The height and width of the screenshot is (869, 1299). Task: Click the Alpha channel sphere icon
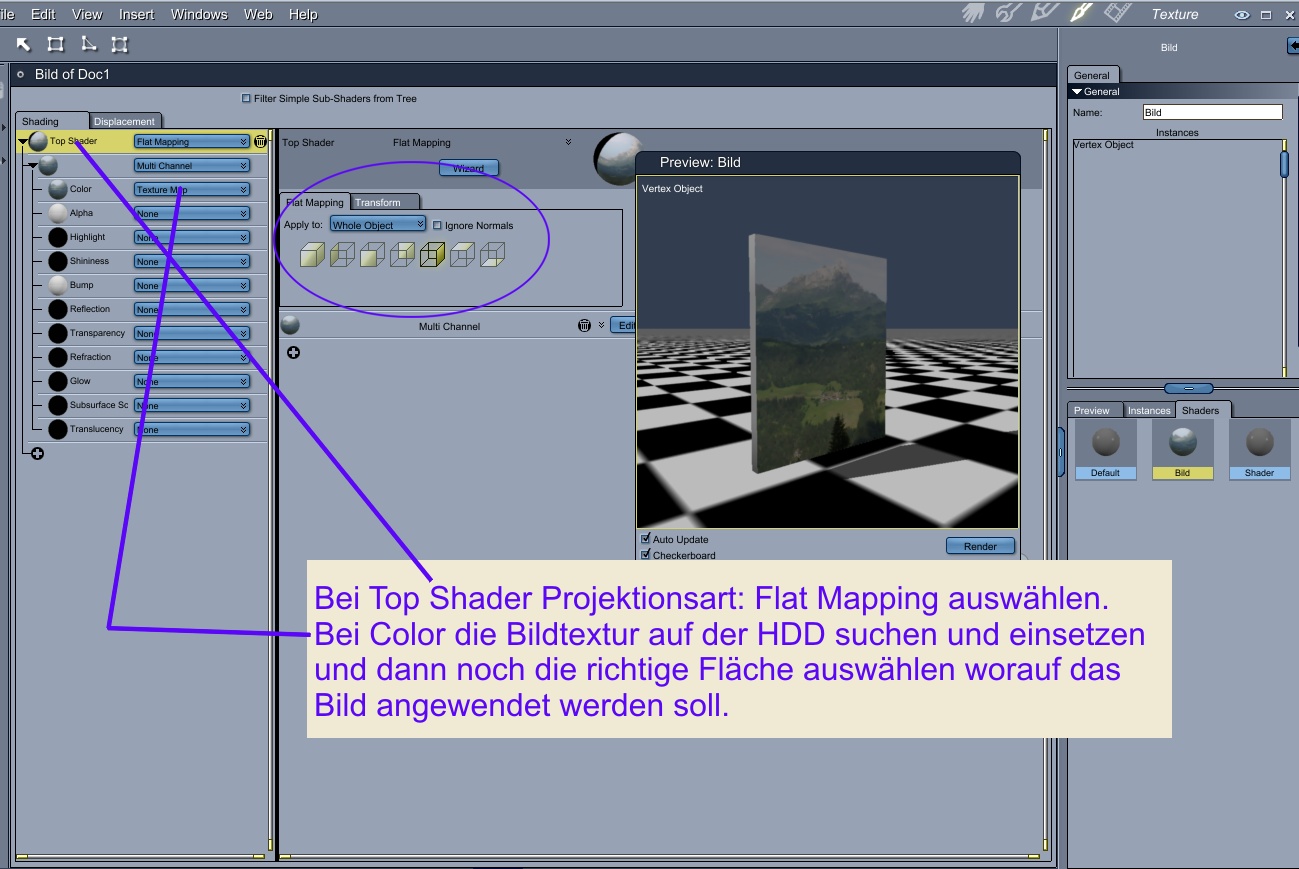click(x=58, y=213)
